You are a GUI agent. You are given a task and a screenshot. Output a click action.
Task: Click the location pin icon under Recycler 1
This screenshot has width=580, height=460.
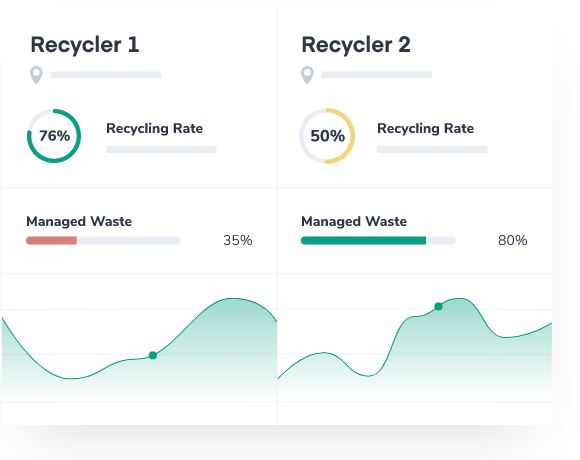[x=36, y=75]
